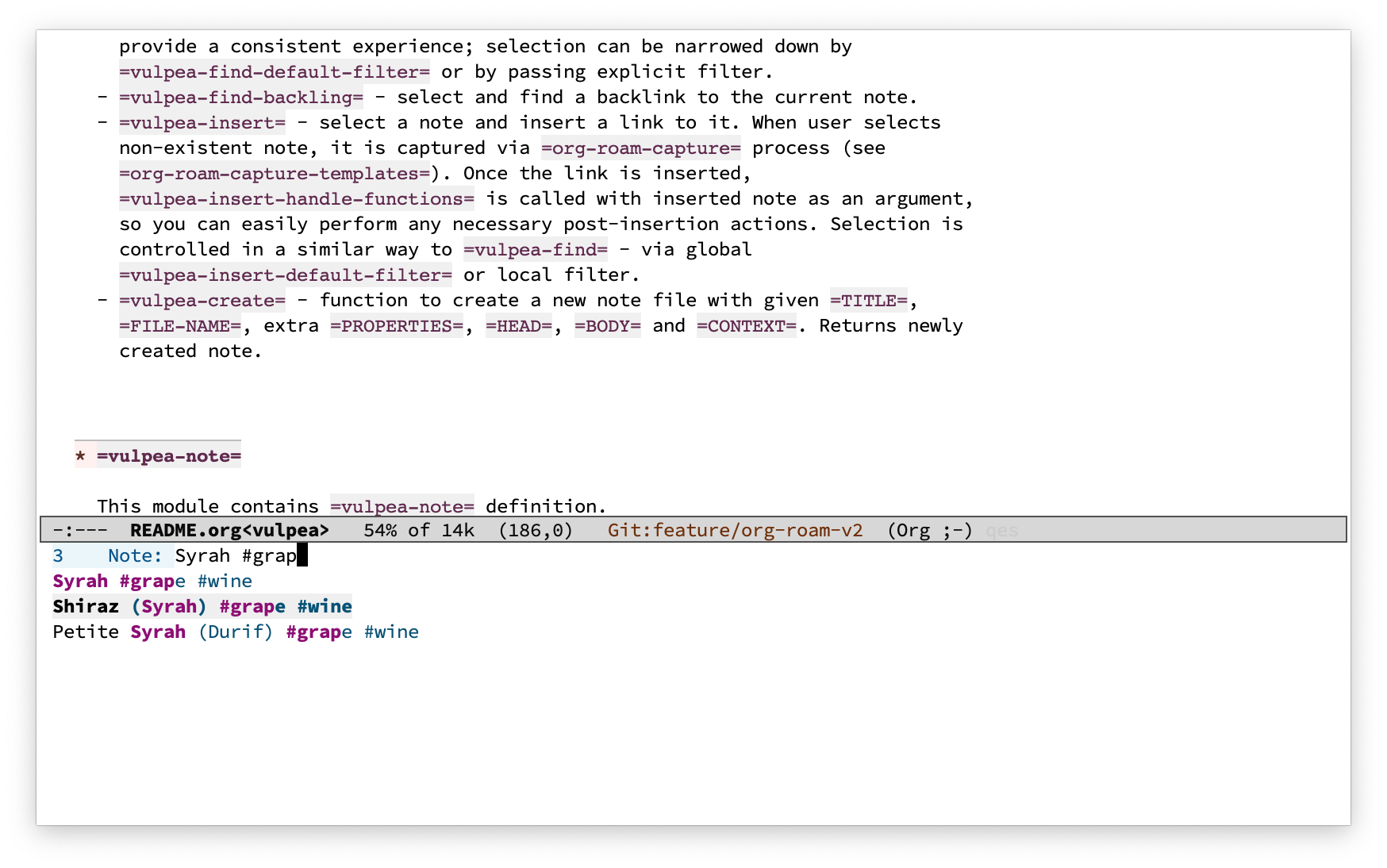Click '54% of 14k' position indicator
Image resolution: width=1387 pixels, height=868 pixels.
pyautogui.click(x=419, y=530)
